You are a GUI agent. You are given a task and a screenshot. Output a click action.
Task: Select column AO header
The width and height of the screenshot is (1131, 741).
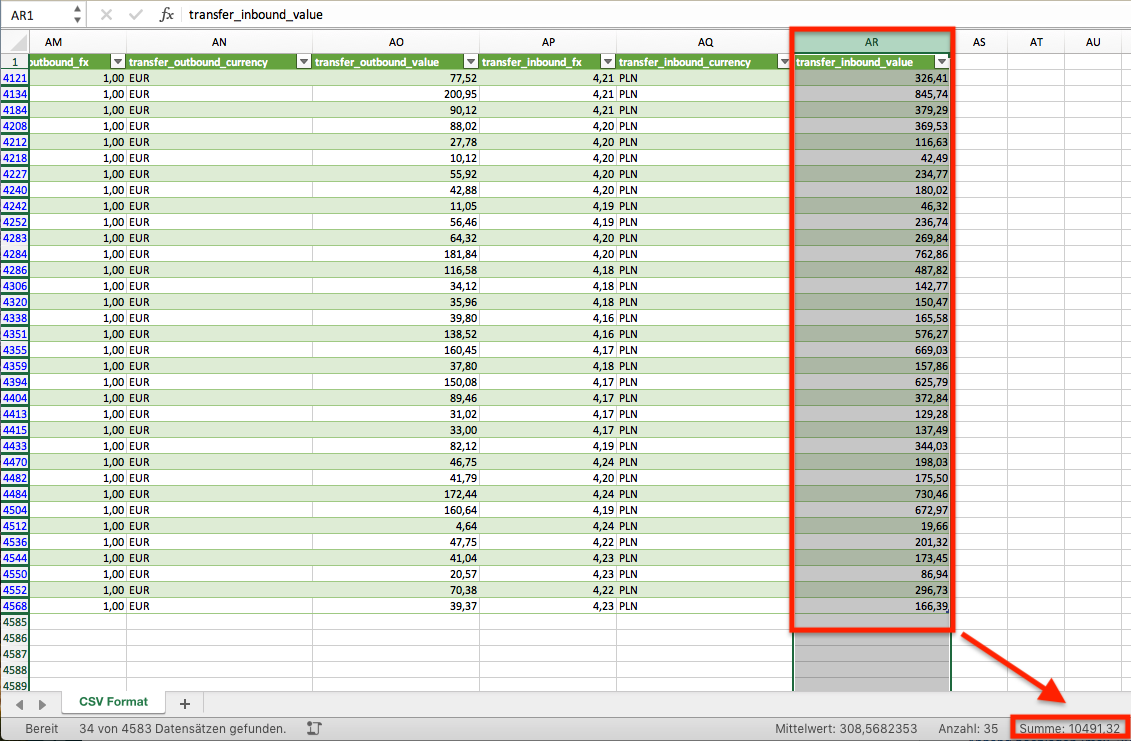[x=396, y=42]
